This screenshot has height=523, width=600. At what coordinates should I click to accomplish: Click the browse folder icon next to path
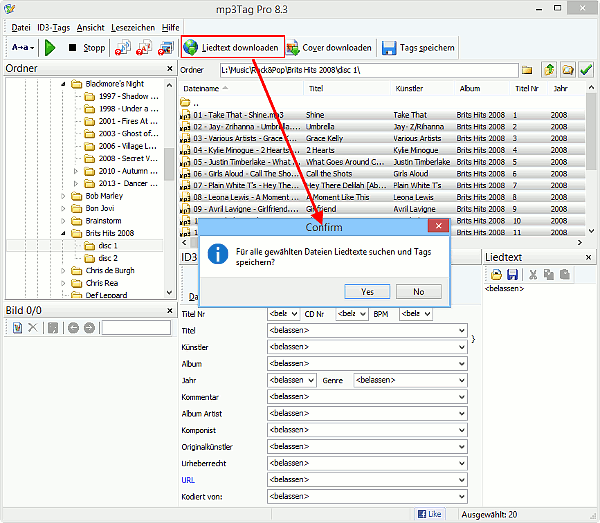point(568,70)
